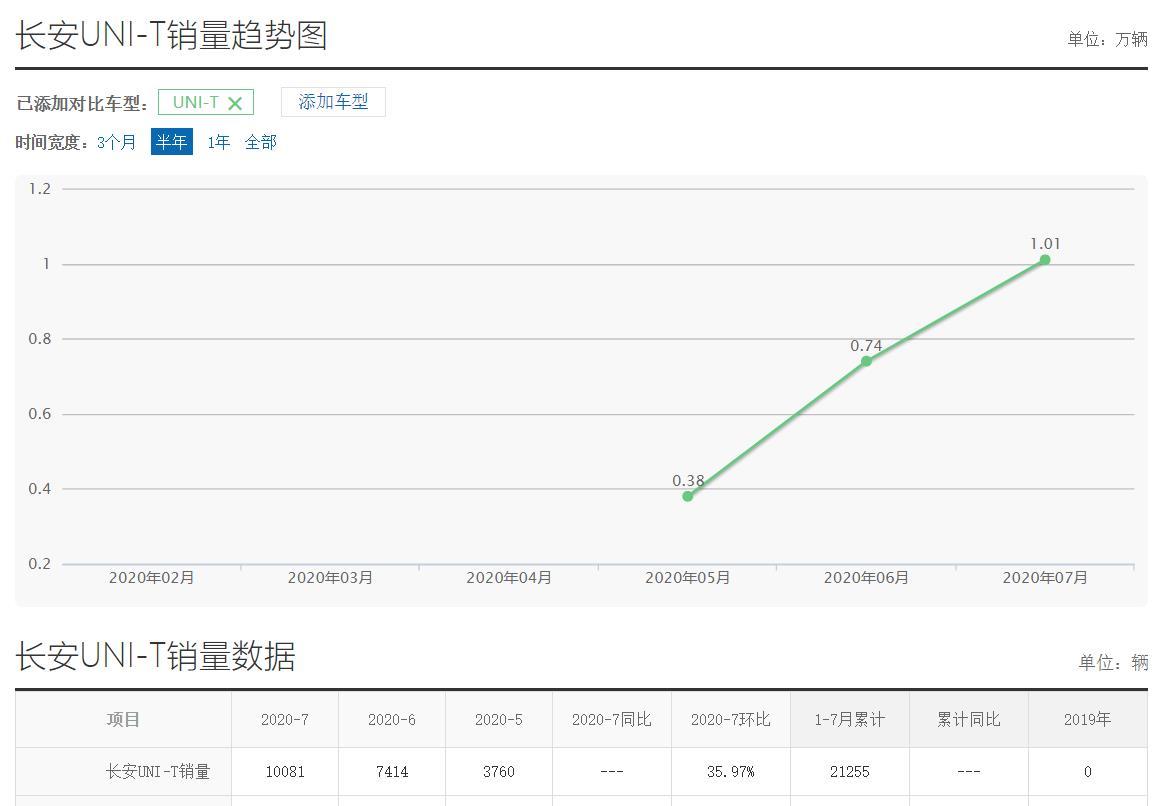Select the 半年 time range
Viewport: 1162px width, 806px height.
click(172, 141)
